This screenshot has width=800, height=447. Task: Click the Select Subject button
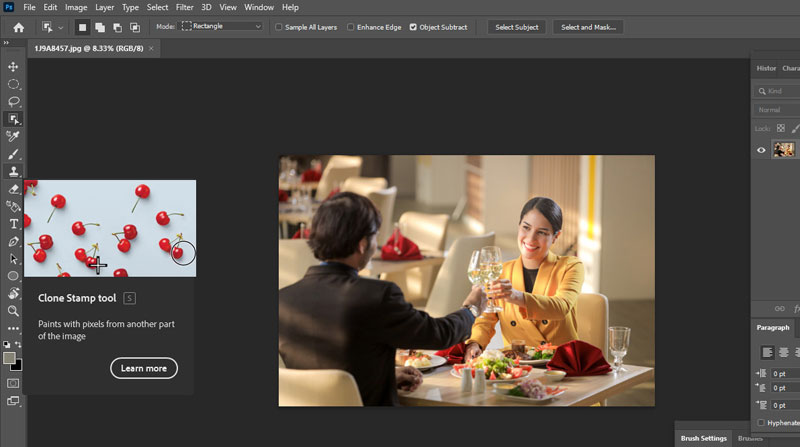[x=517, y=27]
